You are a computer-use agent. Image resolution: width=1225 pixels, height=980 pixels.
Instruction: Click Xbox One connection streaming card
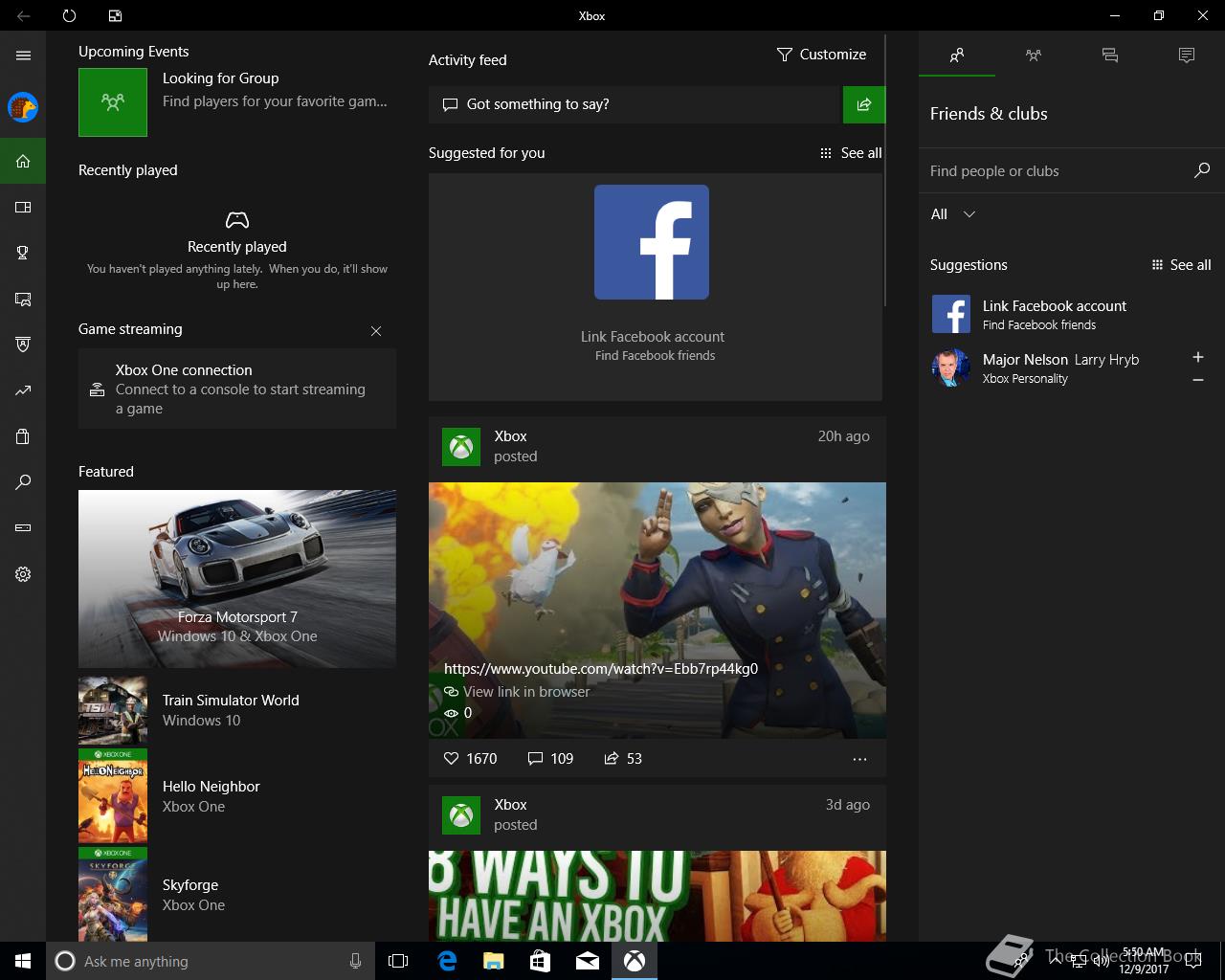click(237, 389)
